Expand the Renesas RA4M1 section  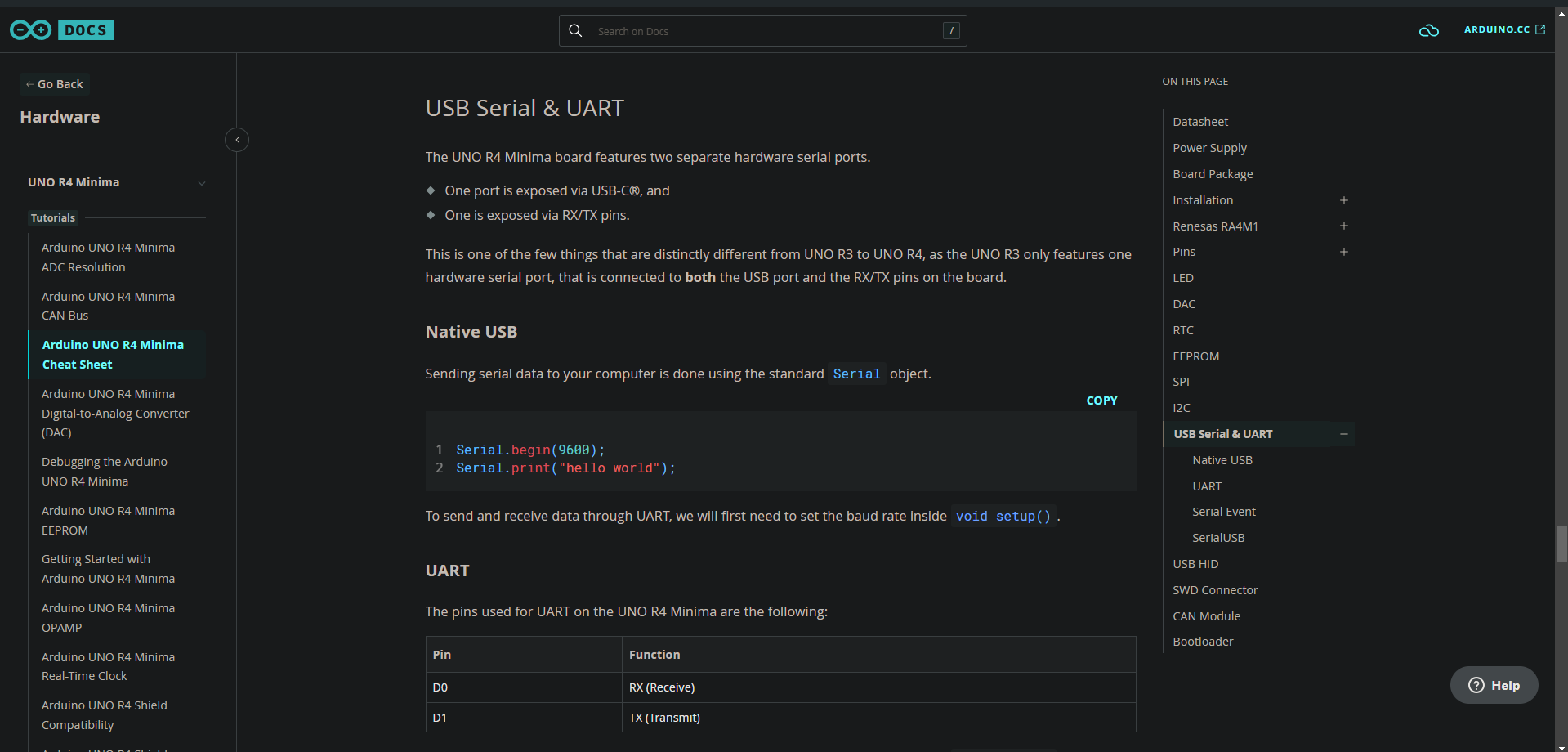point(1343,226)
